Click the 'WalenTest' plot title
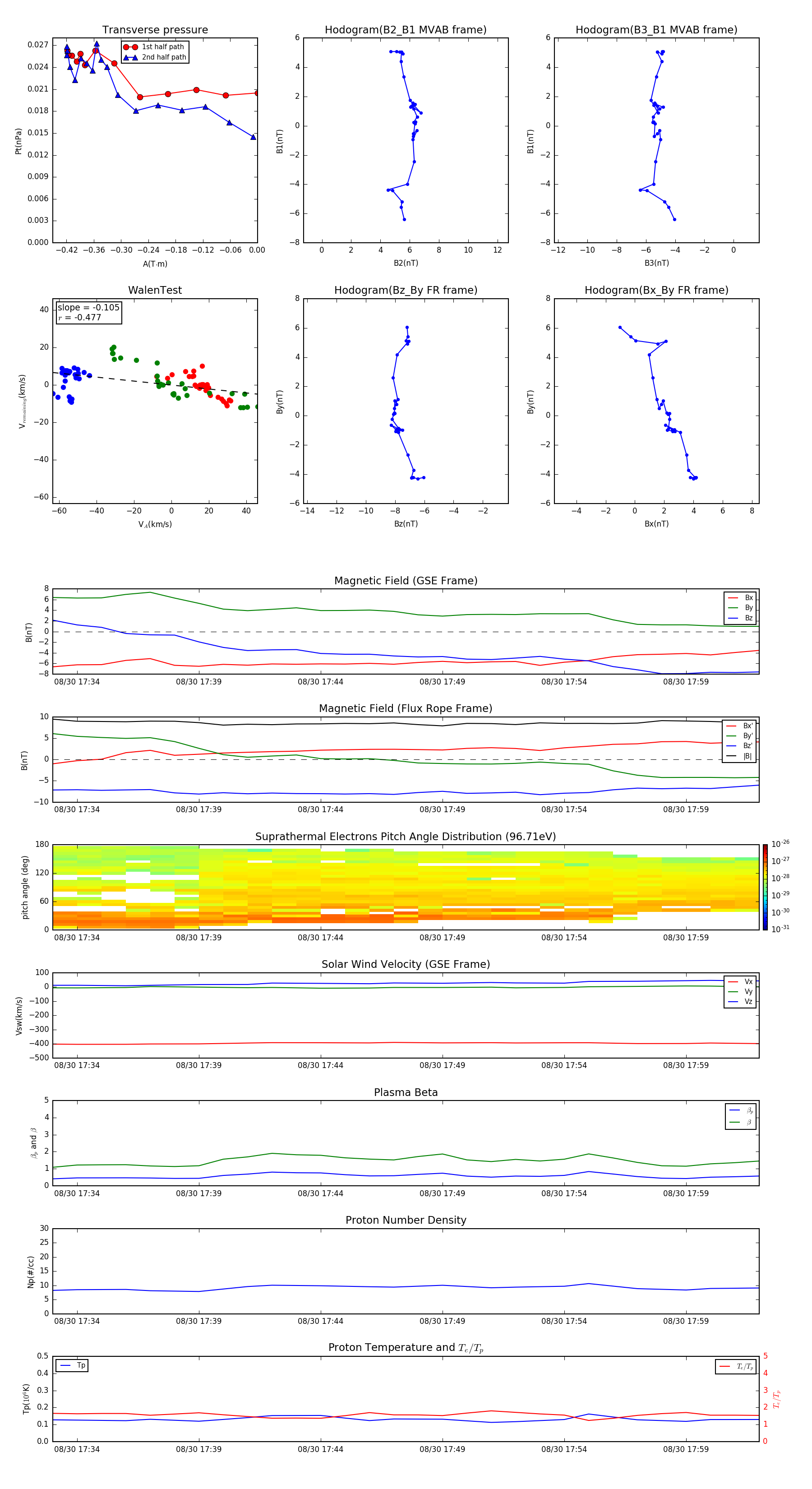The image size is (812, 1489). point(155,290)
